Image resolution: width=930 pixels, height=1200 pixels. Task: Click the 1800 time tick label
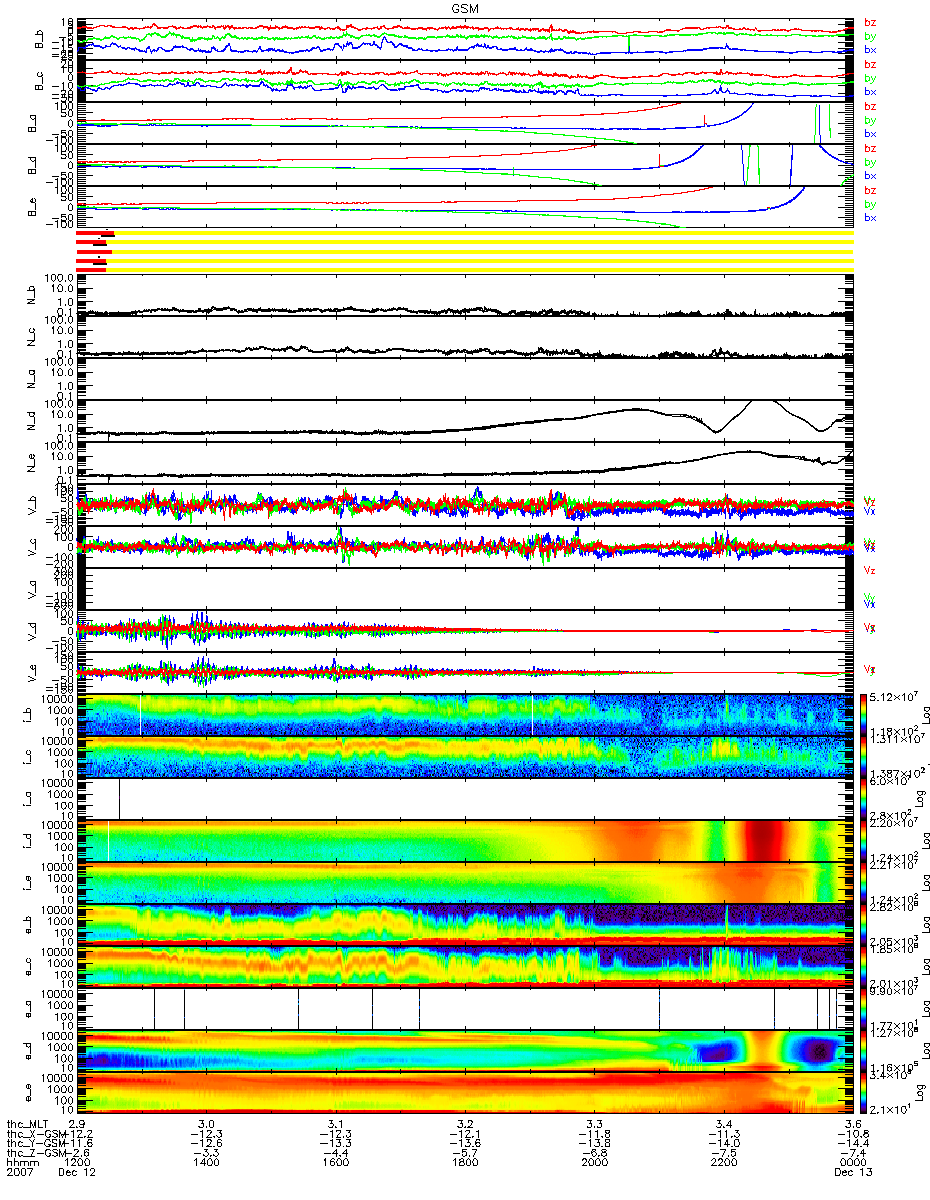tap(465, 1164)
